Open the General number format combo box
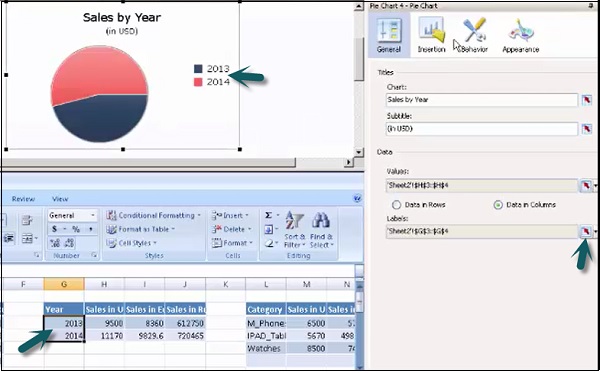 click(x=72, y=215)
